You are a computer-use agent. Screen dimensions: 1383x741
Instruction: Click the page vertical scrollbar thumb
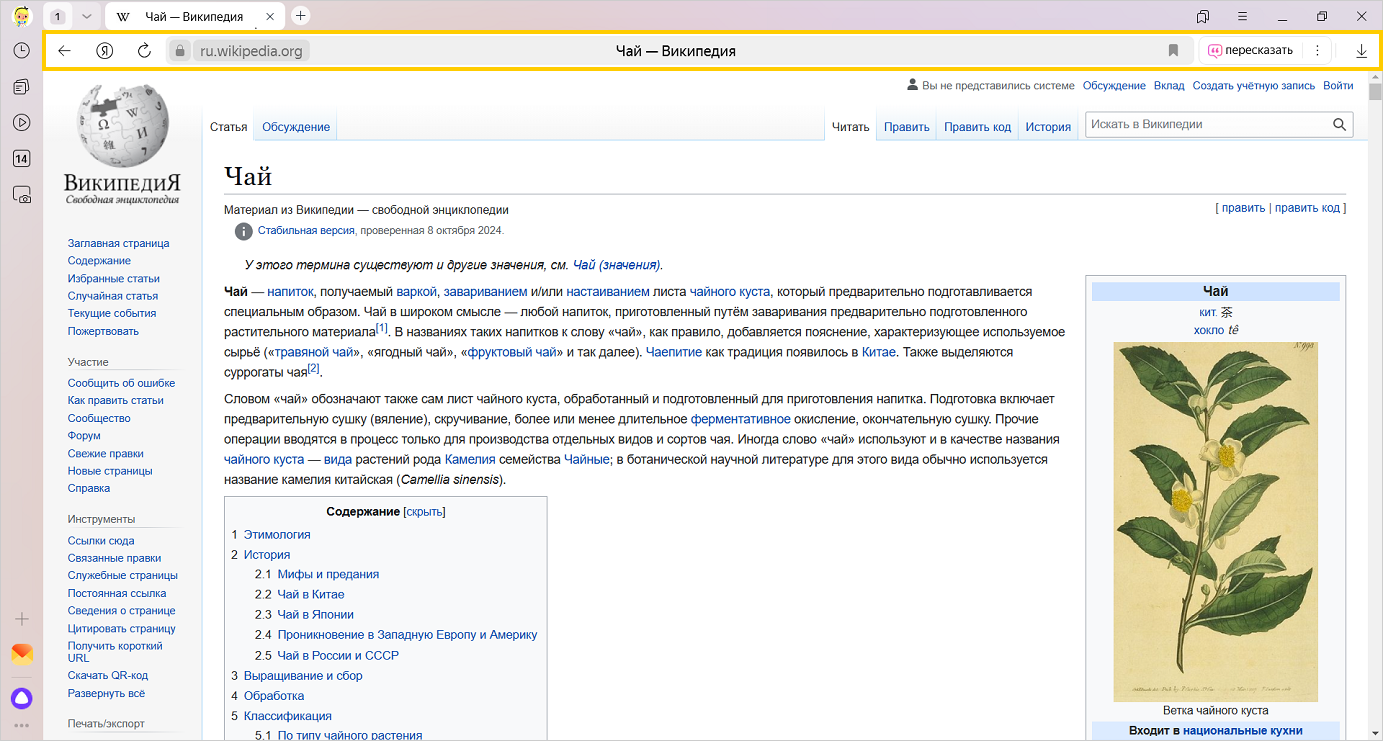1375,93
